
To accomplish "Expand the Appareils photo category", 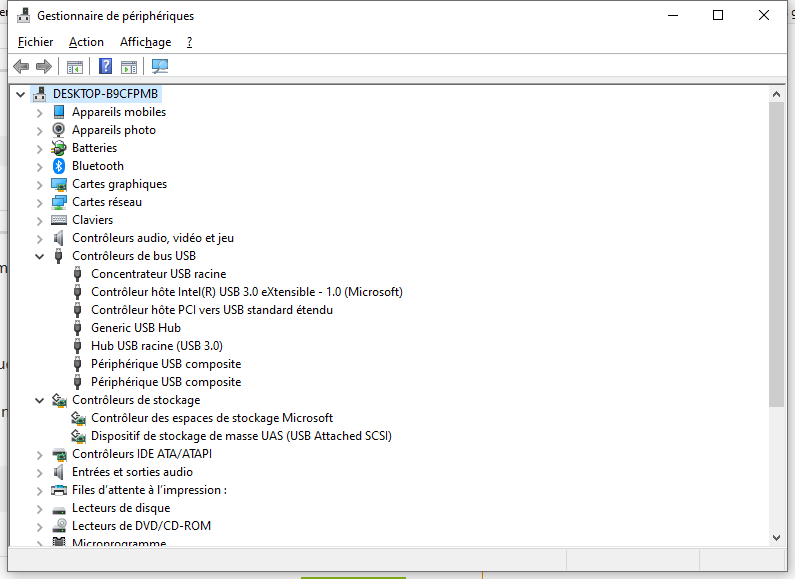I will (40, 131).
